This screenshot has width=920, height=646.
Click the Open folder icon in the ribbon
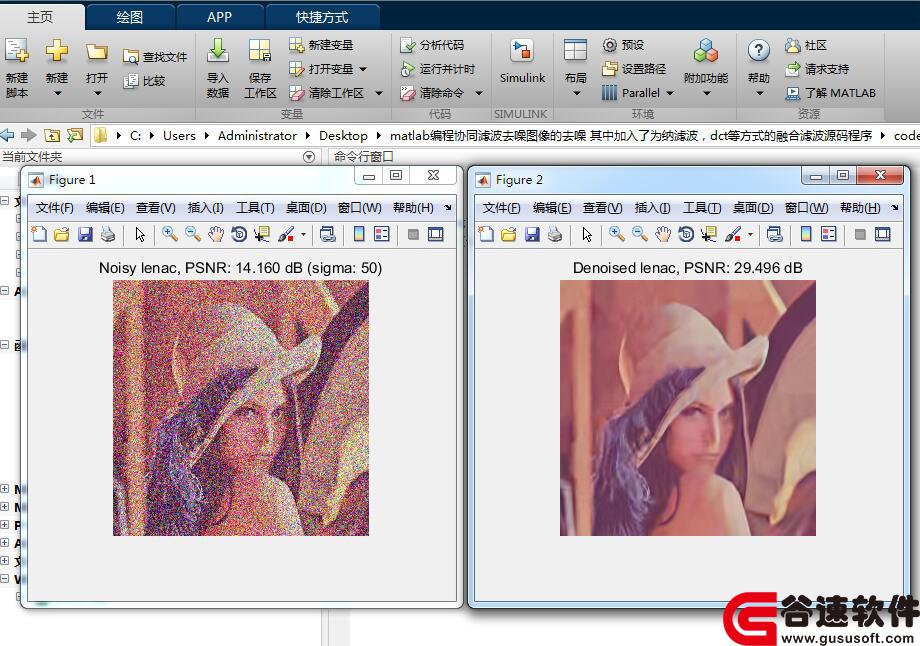[97, 52]
